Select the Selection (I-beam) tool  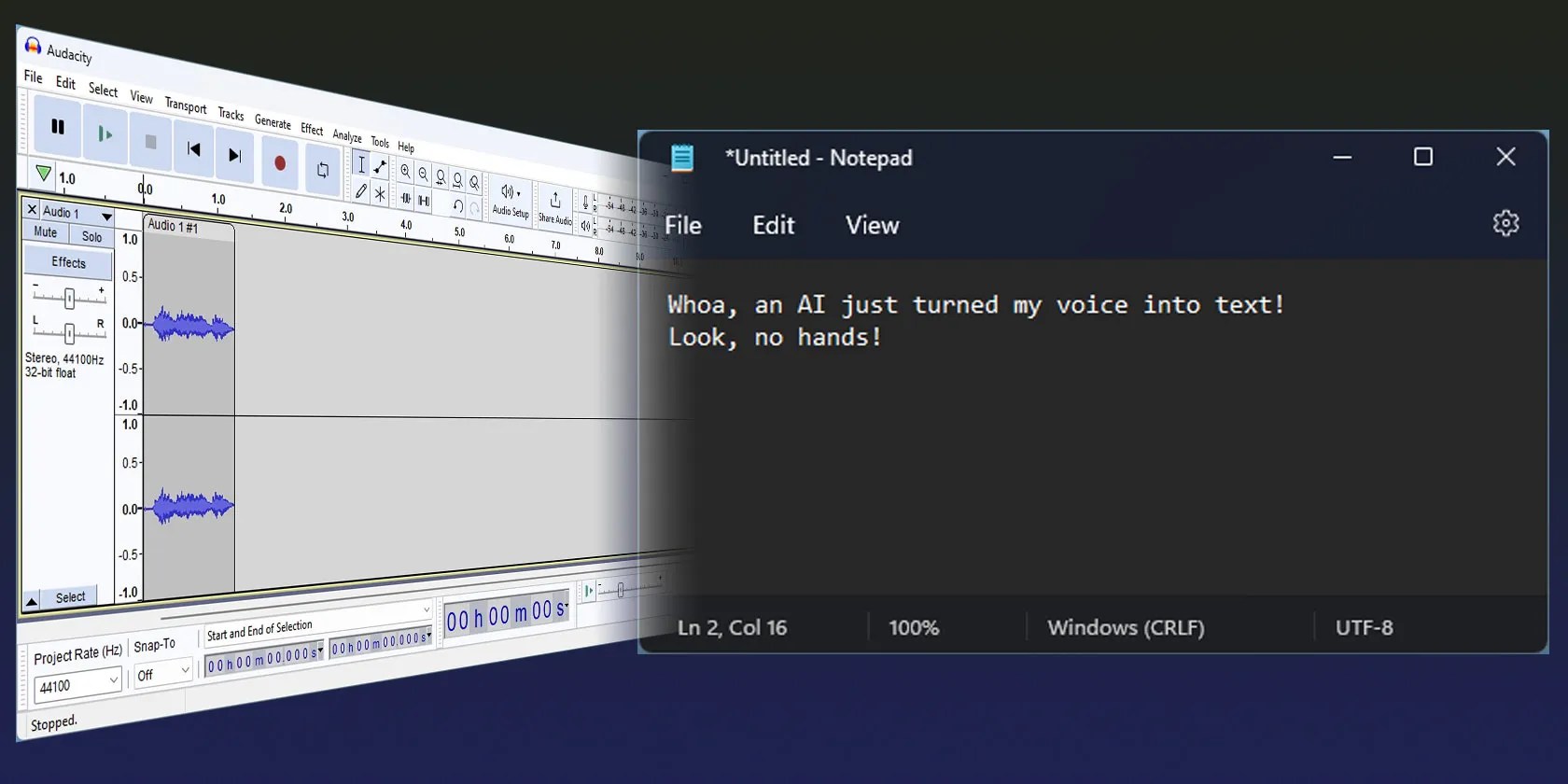361,165
